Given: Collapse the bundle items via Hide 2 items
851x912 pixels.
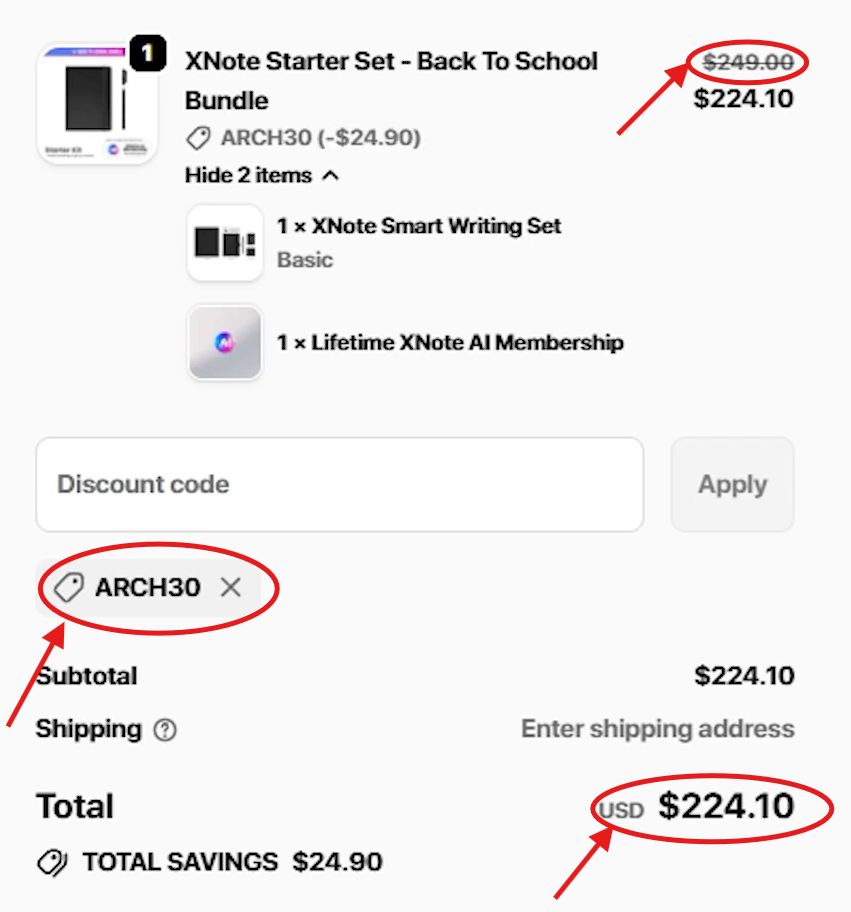Looking at the screenshot, I should (250, 175).
